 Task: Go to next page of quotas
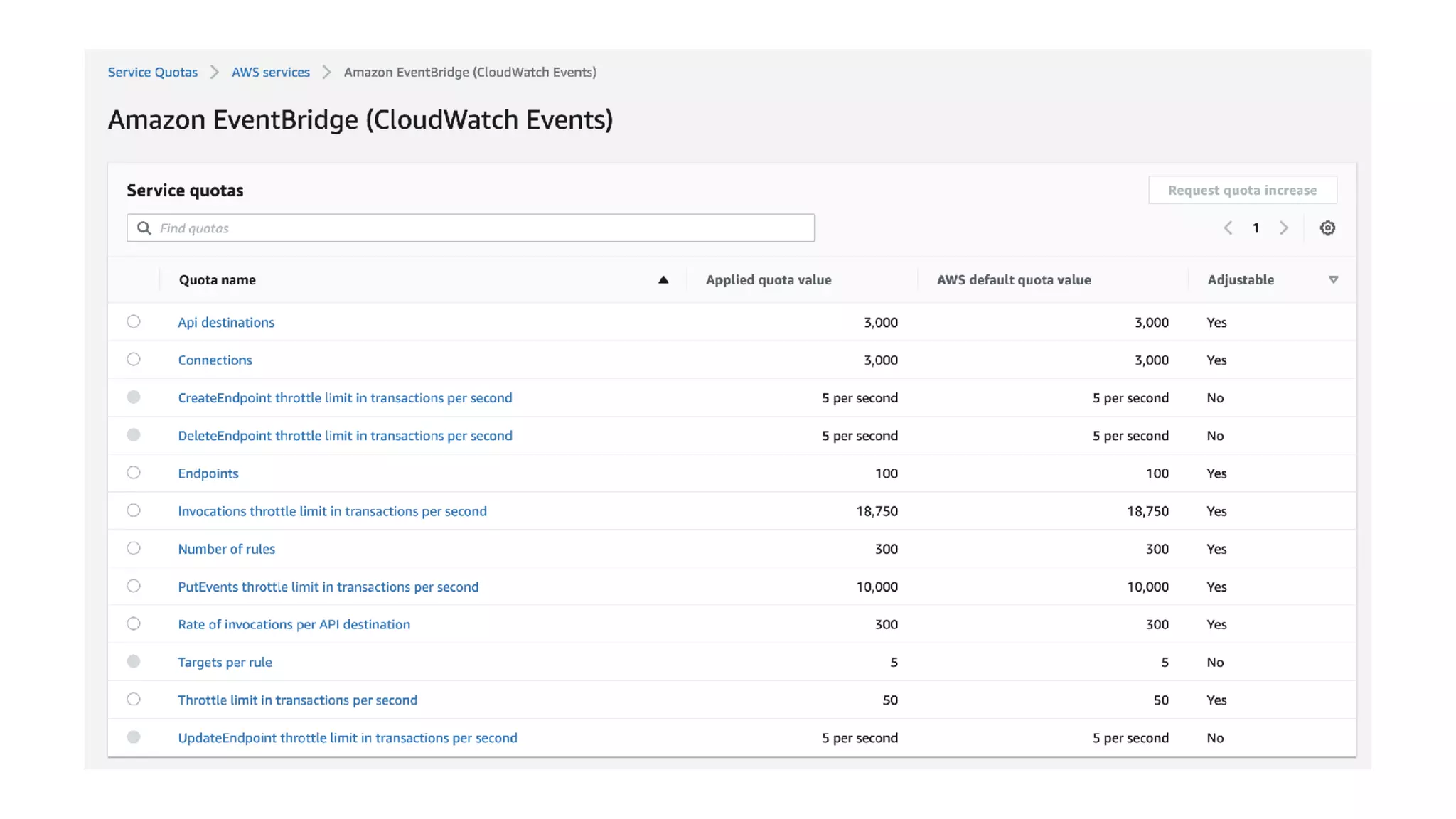click(1283, 228)
